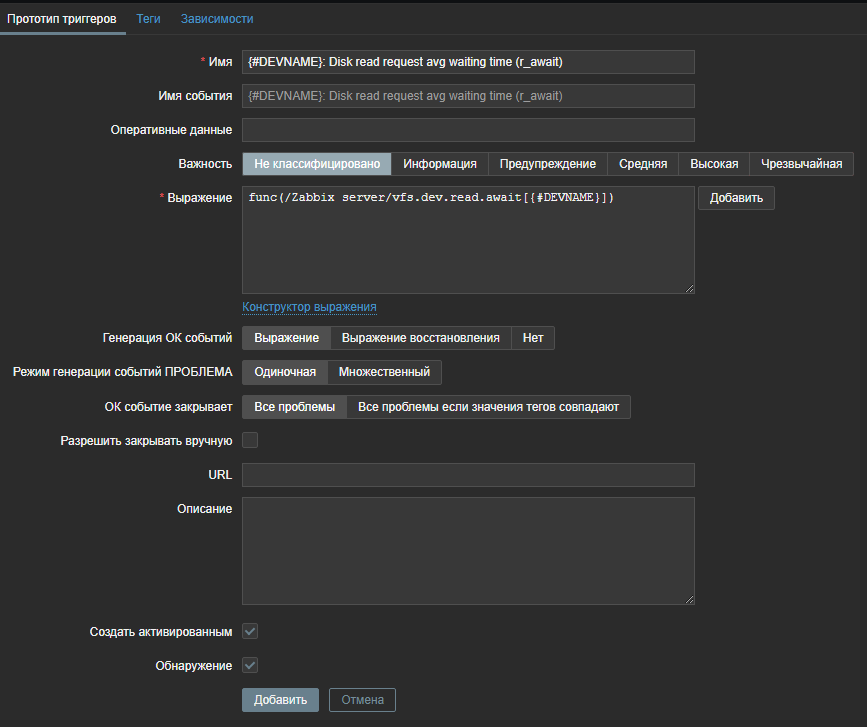Click the bottom Добавить submit button
867x727 pixels.
[280, 700]
